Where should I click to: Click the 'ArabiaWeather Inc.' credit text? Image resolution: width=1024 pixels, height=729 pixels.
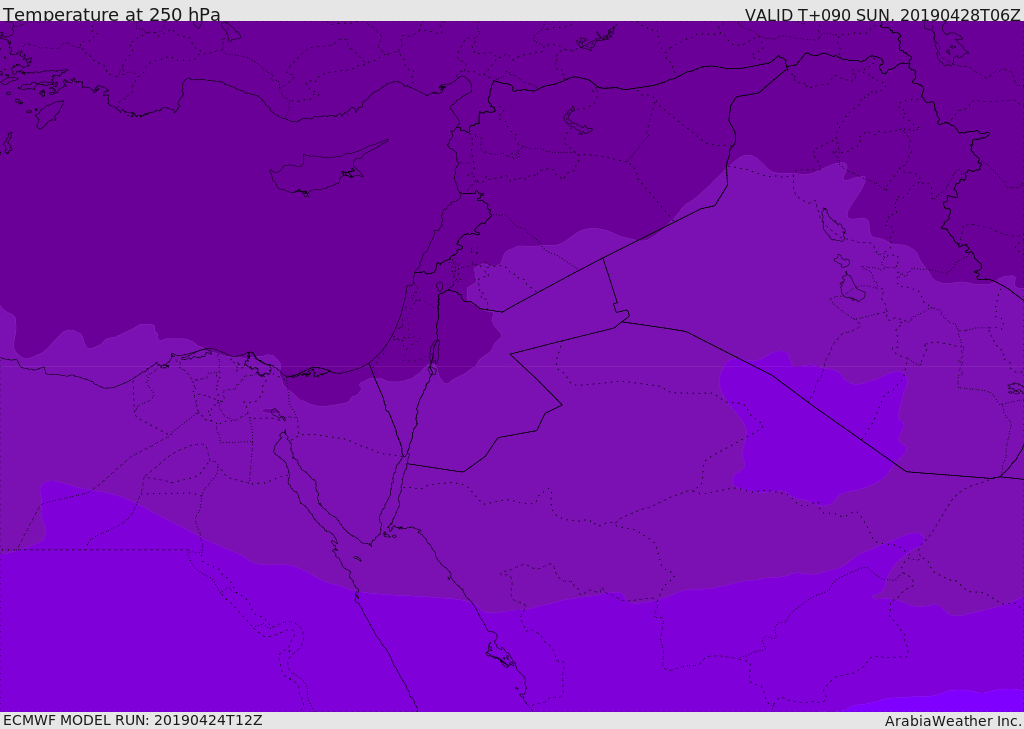pos(952,721)
